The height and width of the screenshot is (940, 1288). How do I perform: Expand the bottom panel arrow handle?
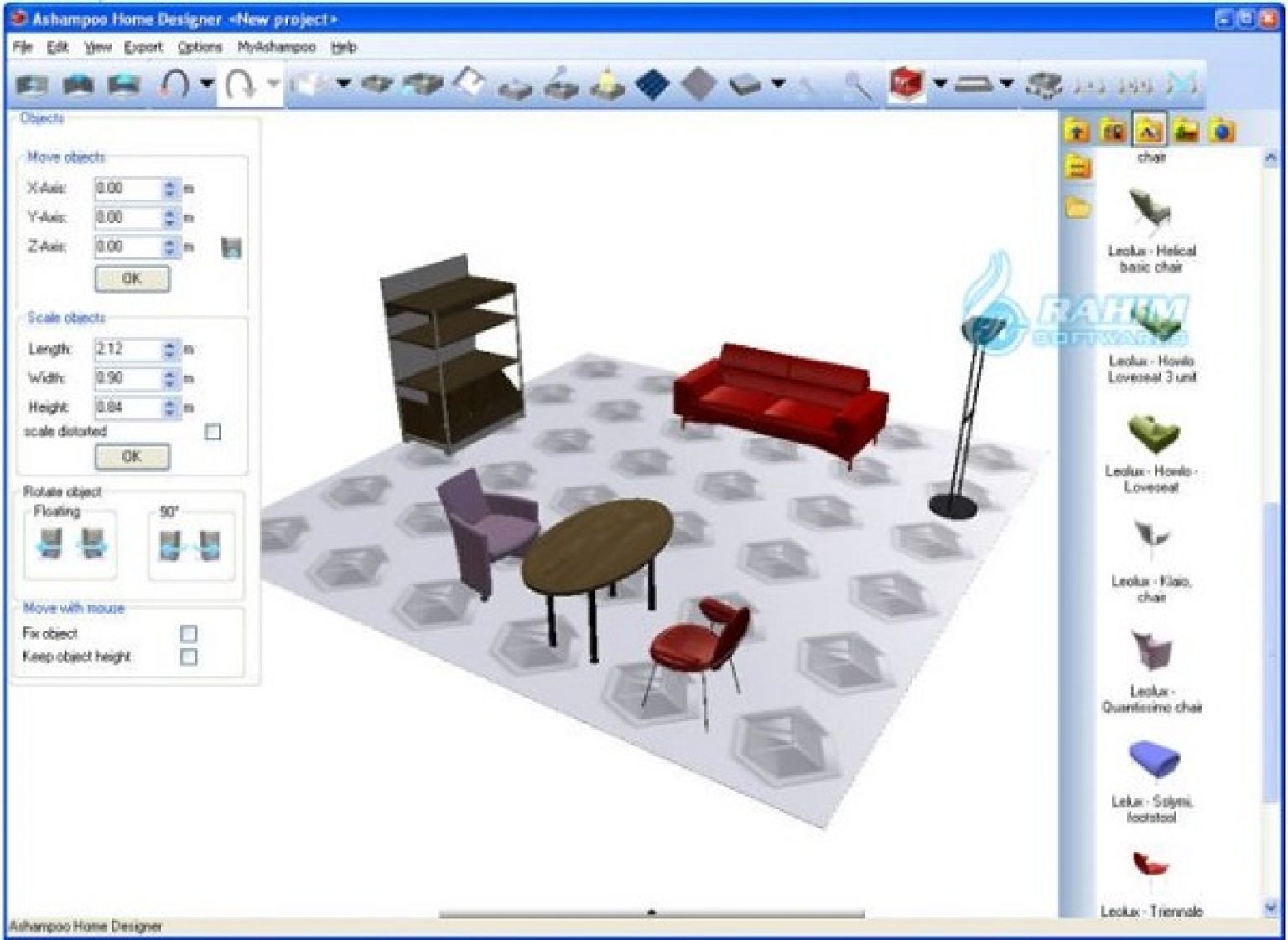click(652, 911)
